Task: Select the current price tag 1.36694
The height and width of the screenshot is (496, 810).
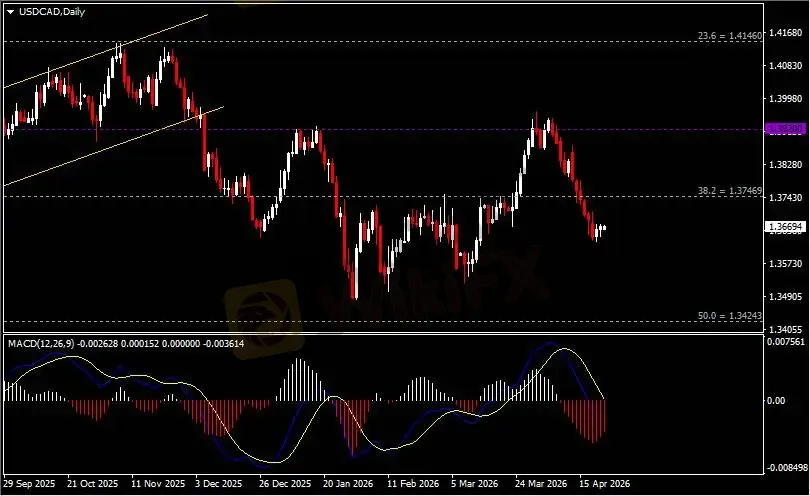Action: [785, 227]
